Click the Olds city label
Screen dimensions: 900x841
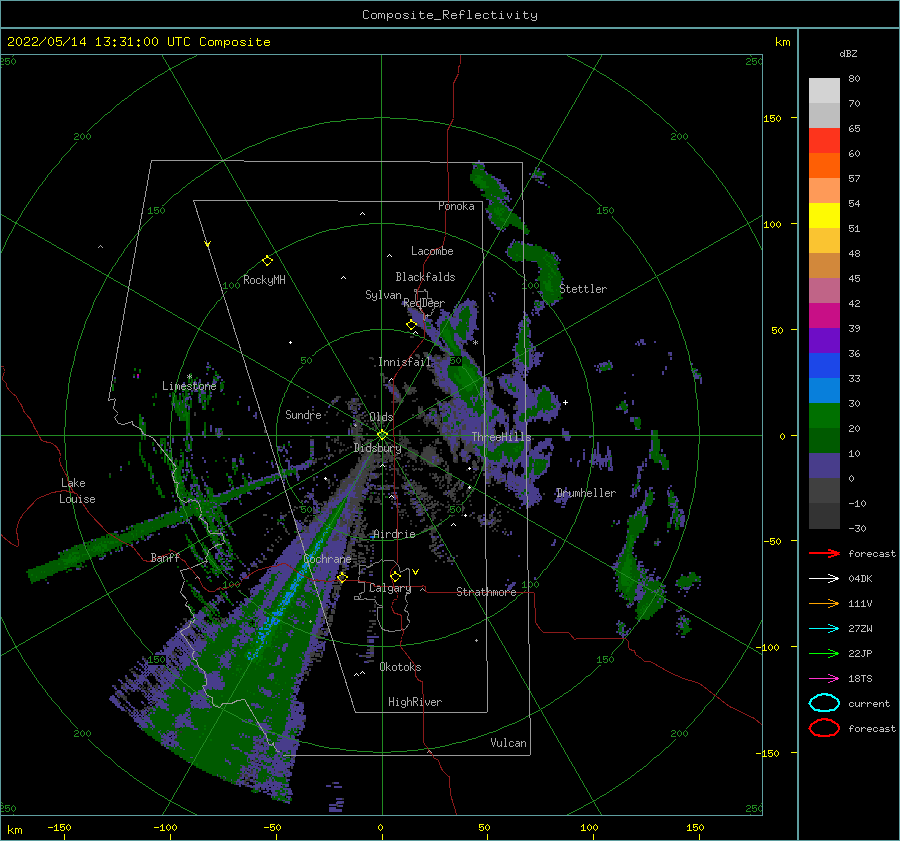381,417
